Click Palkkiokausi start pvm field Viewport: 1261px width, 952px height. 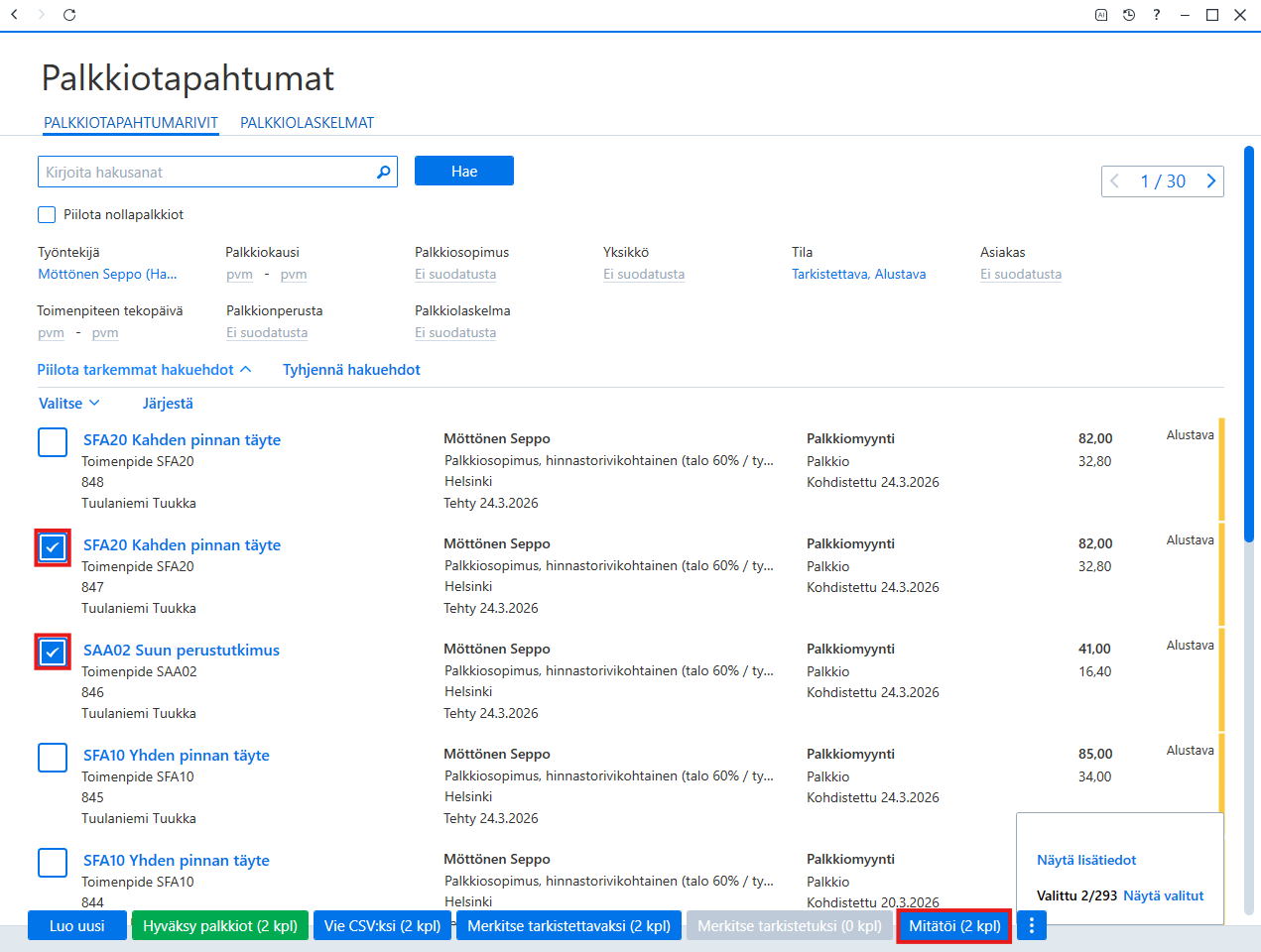pos(239,275)
